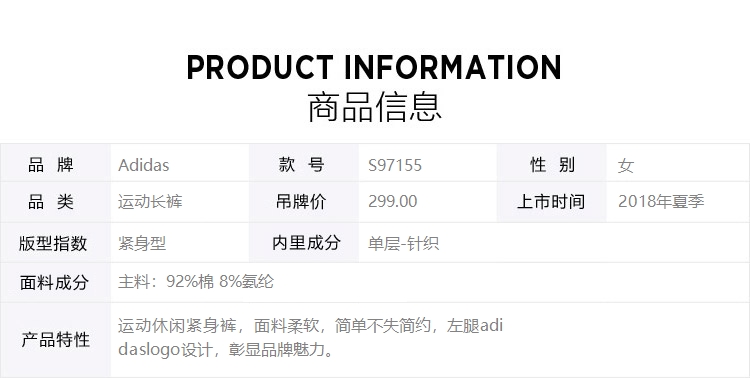
Task: Select the 上市时间 label cell
Action: [x=551, y=202]
